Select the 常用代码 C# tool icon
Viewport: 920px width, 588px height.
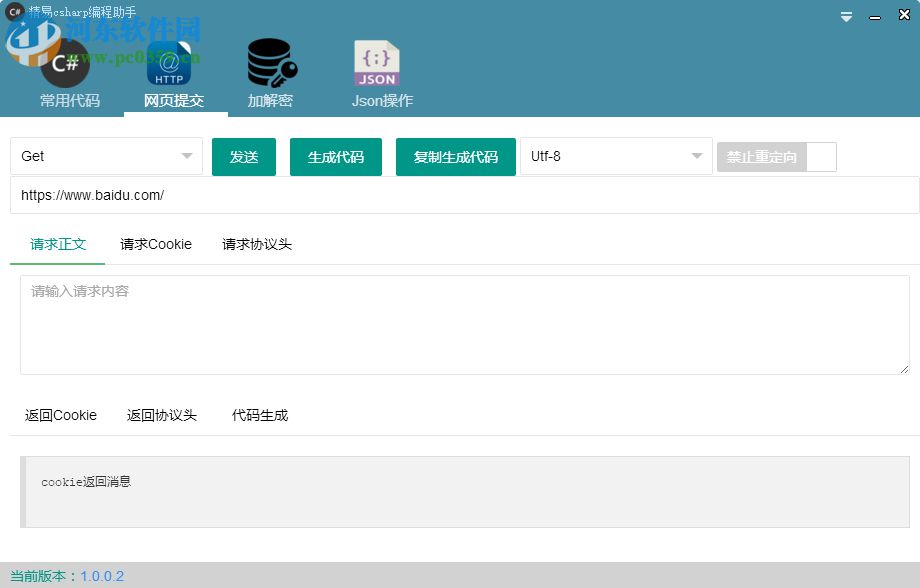coord(69,70)
